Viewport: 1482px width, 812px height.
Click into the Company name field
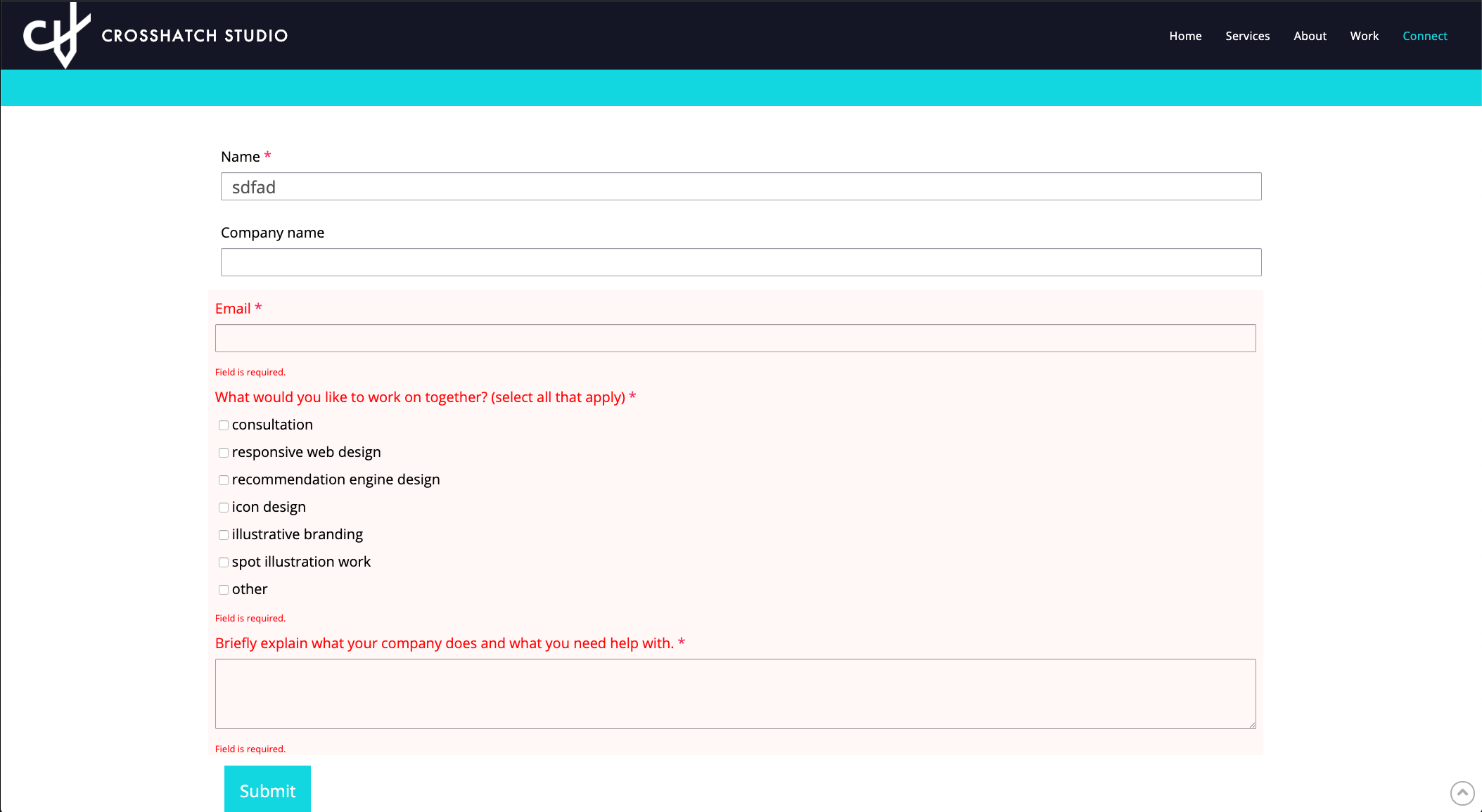(741, 262)
